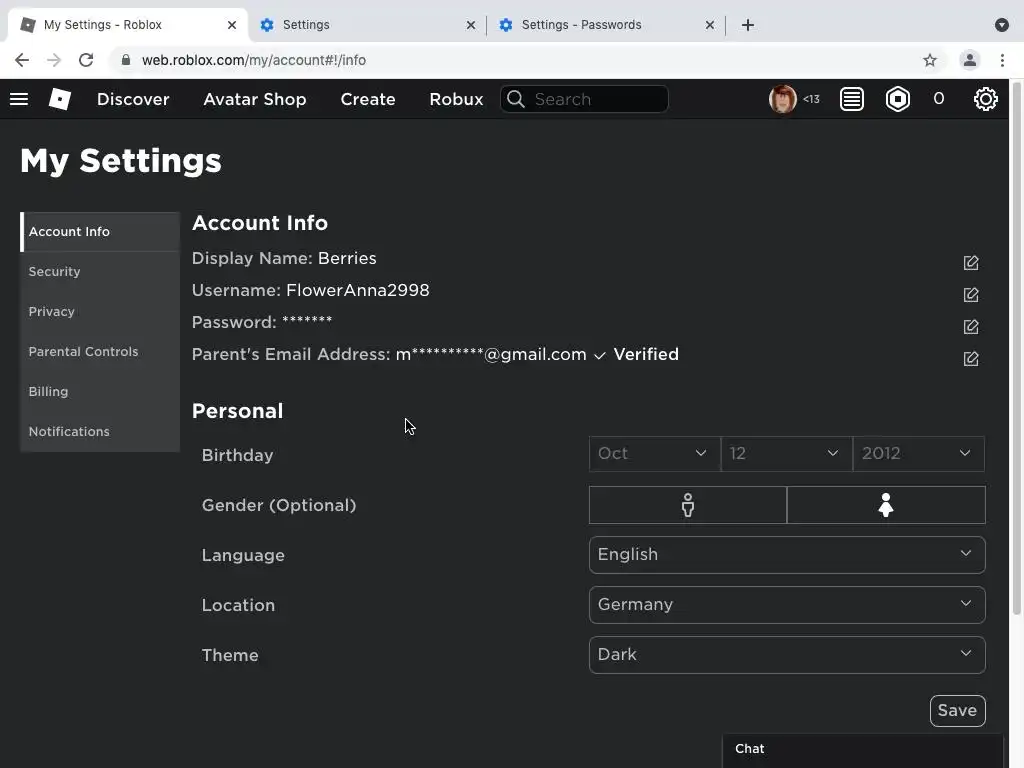Click the Search input field
The image size is (1024, 768).
coord(595,99)
